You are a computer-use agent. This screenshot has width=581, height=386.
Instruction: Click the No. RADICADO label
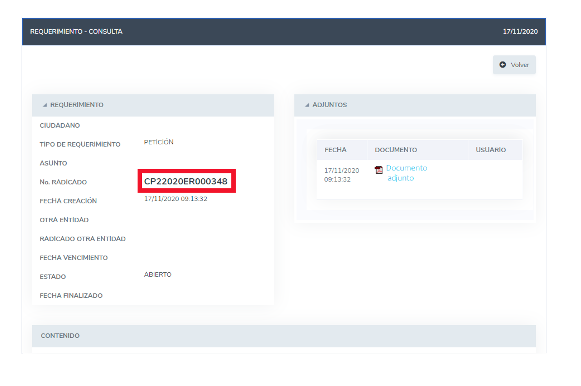tap(63, 182)
